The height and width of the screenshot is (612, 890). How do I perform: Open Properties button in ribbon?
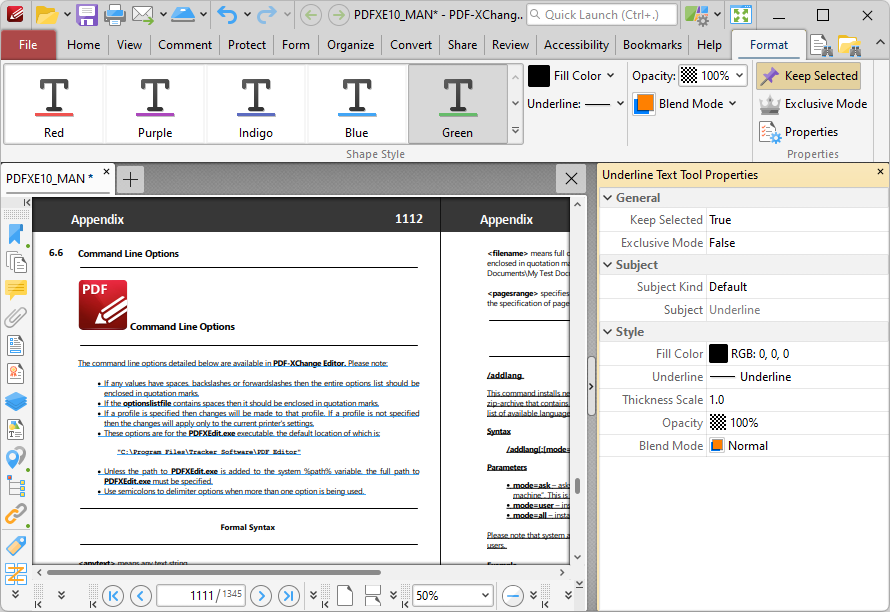(x=799, y=132)
